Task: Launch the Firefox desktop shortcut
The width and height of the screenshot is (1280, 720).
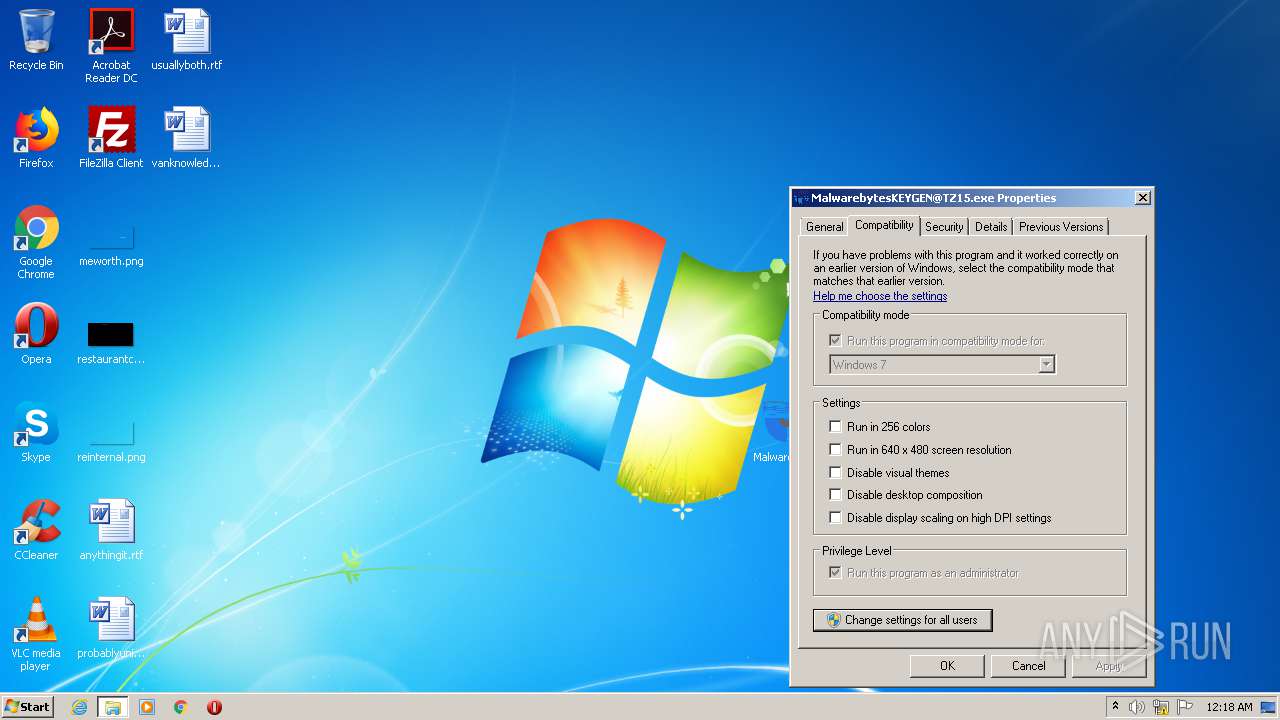Action: click(36, 138)
